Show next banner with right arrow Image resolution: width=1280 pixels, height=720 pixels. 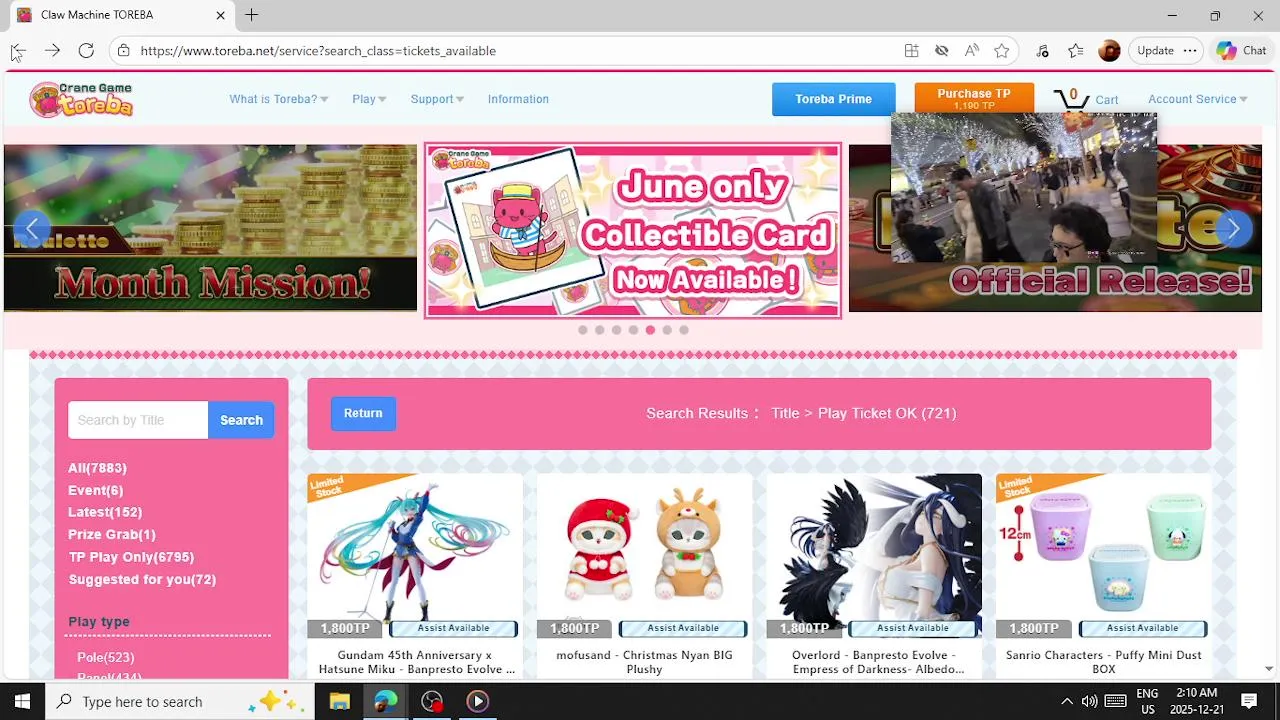pos(1233,229)
